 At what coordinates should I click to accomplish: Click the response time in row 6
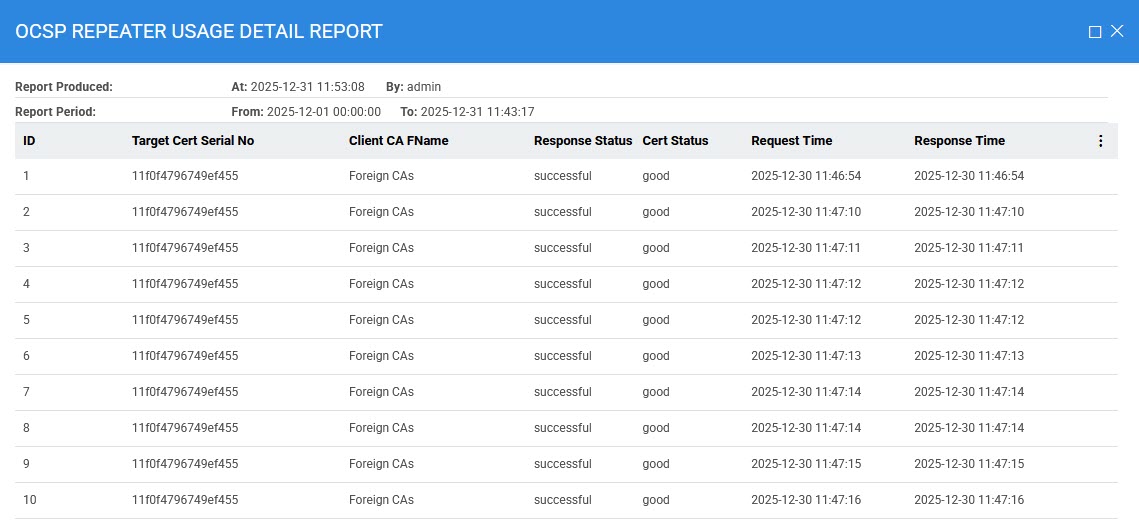pyautogui.click(x=969, y=356)
